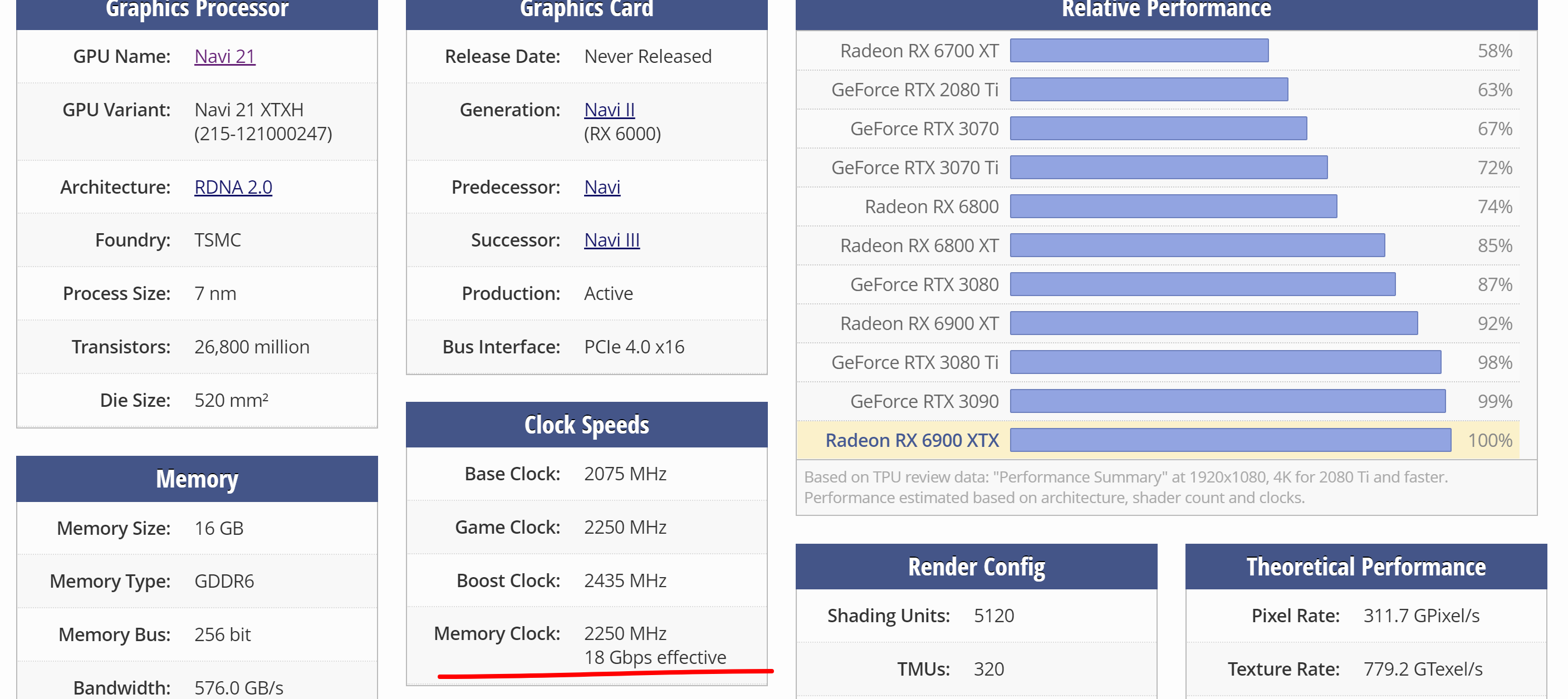Image resolution: width=1568 pixels, height=699 pixels.
Task: Click the Radeon RX 6800 XT performance bar
Action: click(x=1197, y=246)
